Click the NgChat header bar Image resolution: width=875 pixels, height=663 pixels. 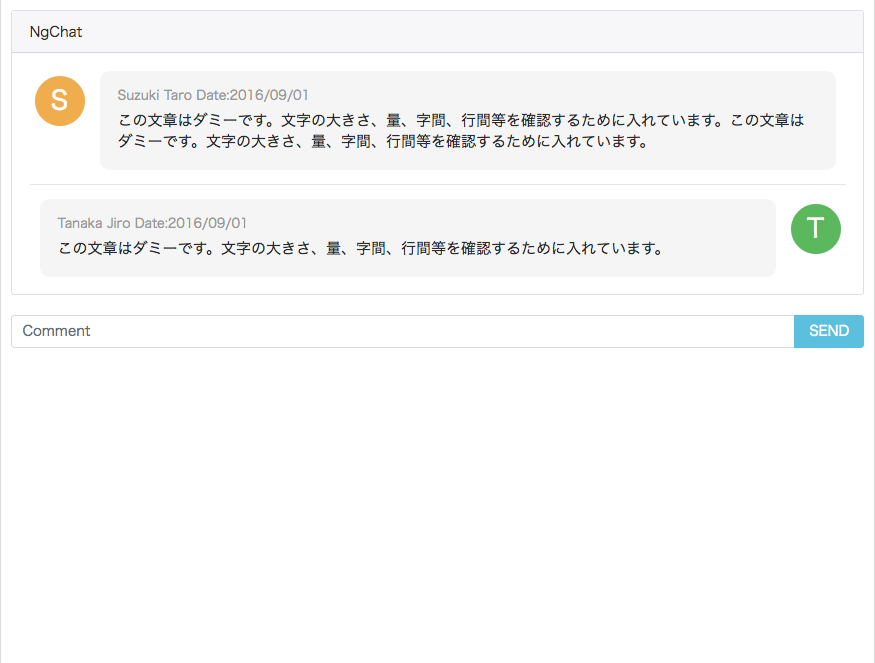coord(436,31)
